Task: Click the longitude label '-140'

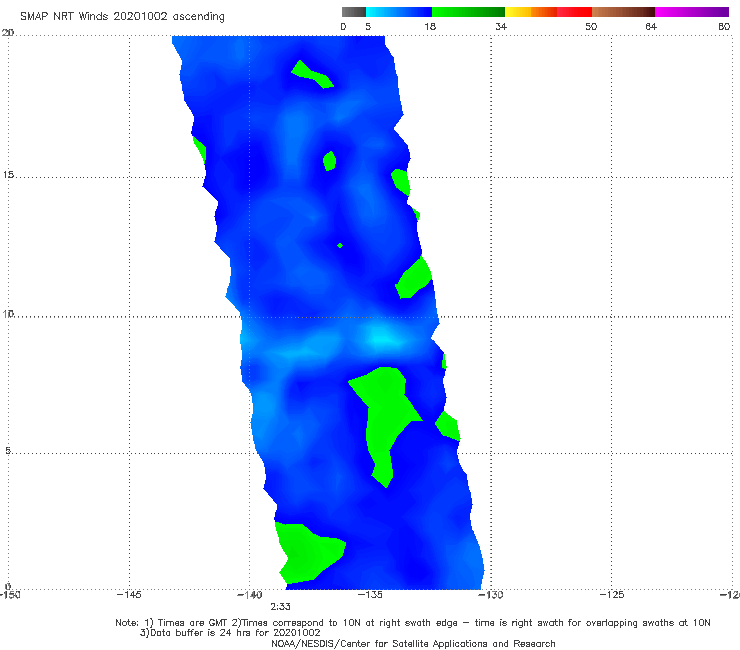Action: coord(249,595)
